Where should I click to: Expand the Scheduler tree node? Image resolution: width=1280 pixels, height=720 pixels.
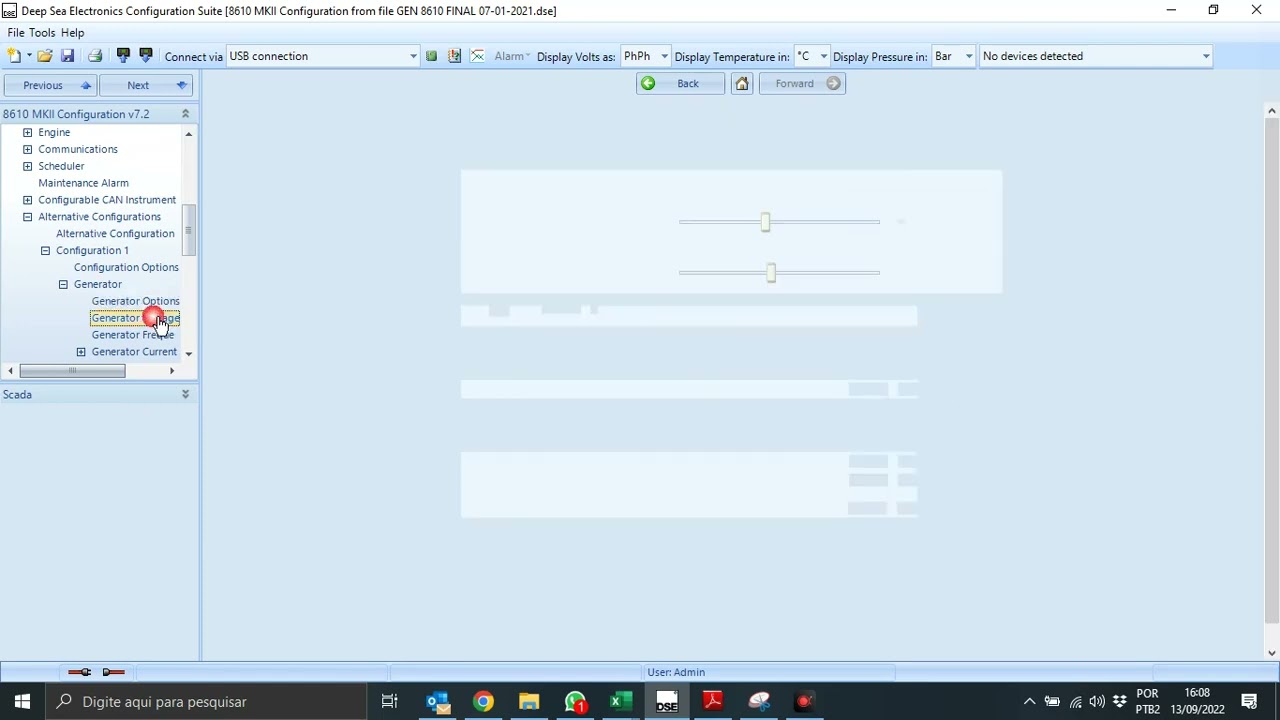tap(28, 166)
